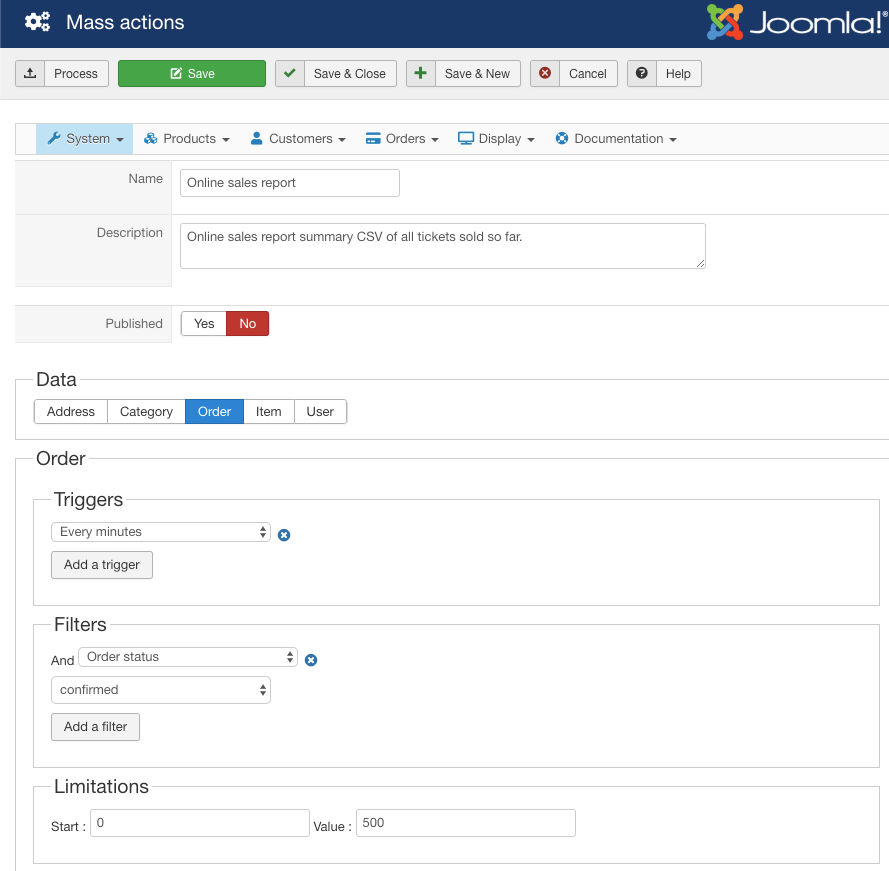
Task: Delete the Order status filter
Action: [311, 660]
